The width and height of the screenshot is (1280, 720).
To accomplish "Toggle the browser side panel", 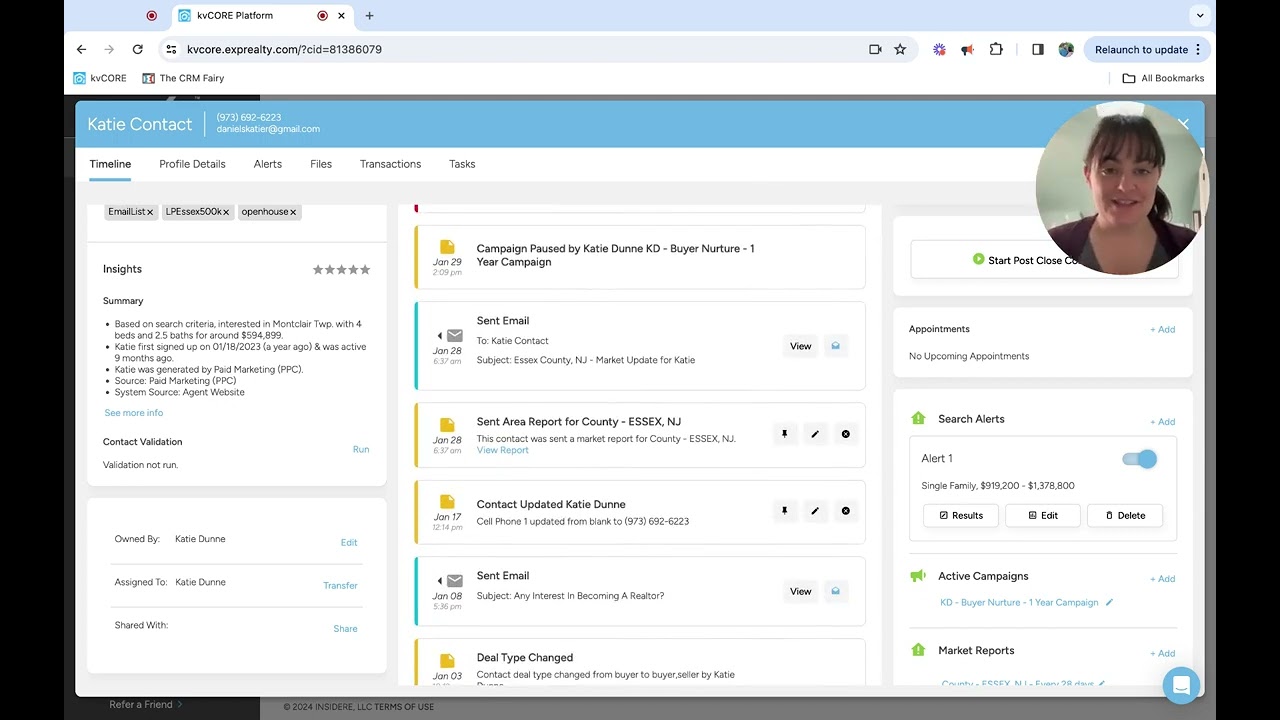I will [1038, 49].
